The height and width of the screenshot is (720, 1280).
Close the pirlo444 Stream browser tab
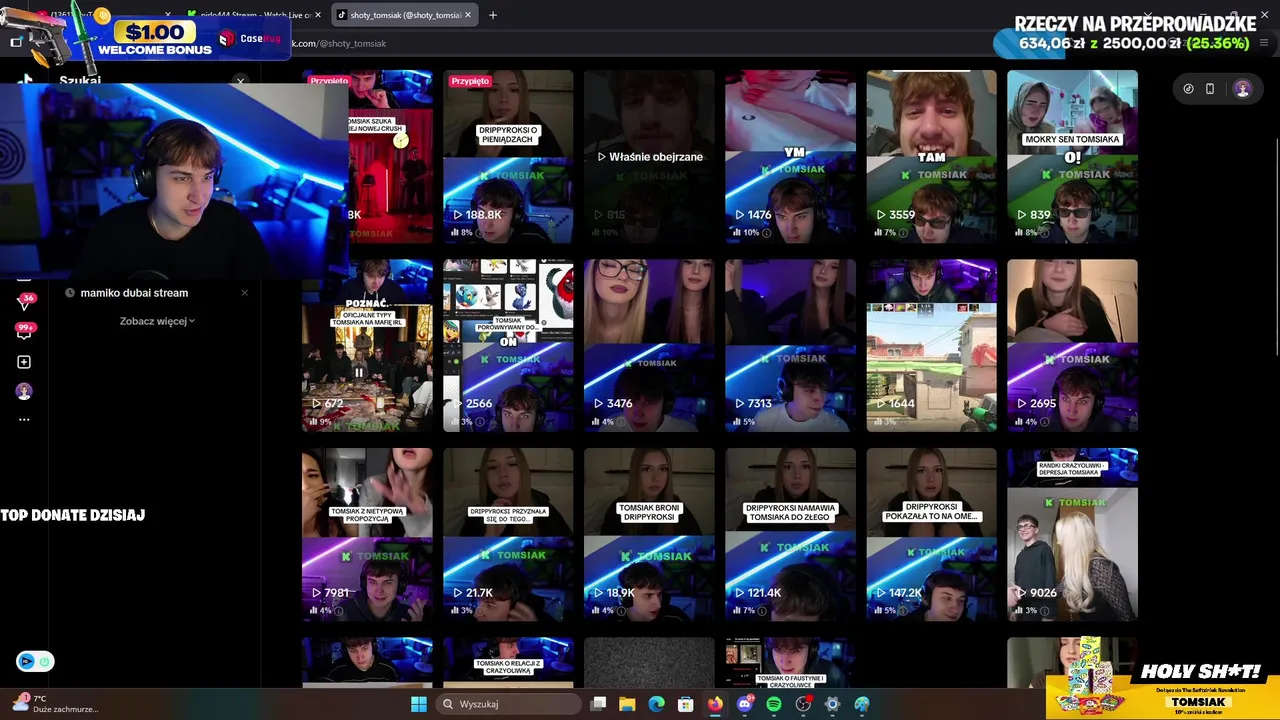click(x=318, y=15)
